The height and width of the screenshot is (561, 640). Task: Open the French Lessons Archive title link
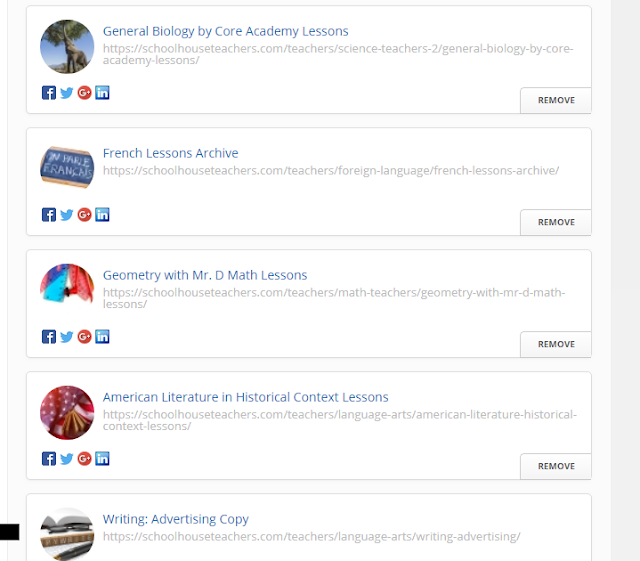171,153
